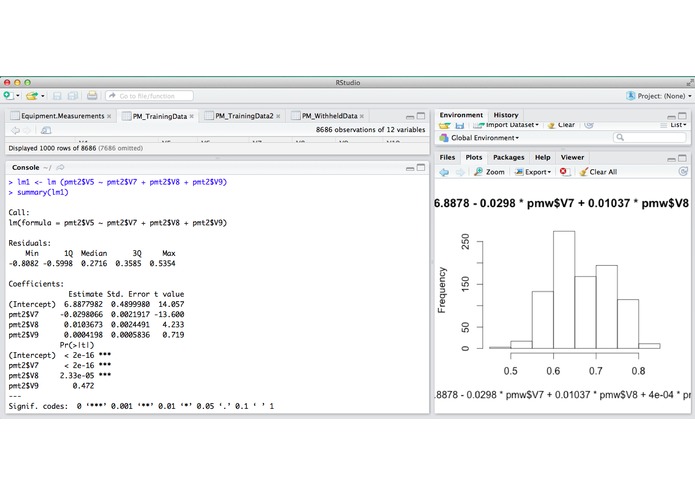Expand the recent files dropdown arrow

[43, 96]
